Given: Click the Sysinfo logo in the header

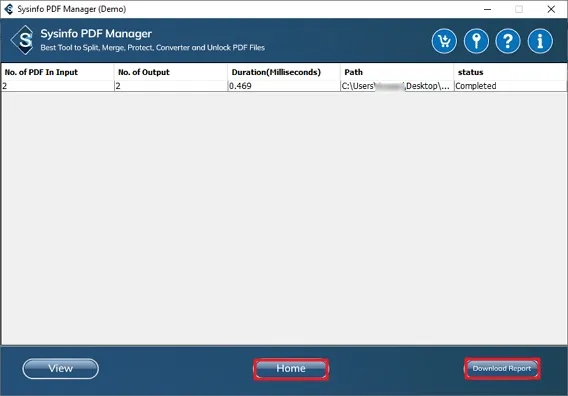Looking at the screenshot, I should click(x=22, y=40).
